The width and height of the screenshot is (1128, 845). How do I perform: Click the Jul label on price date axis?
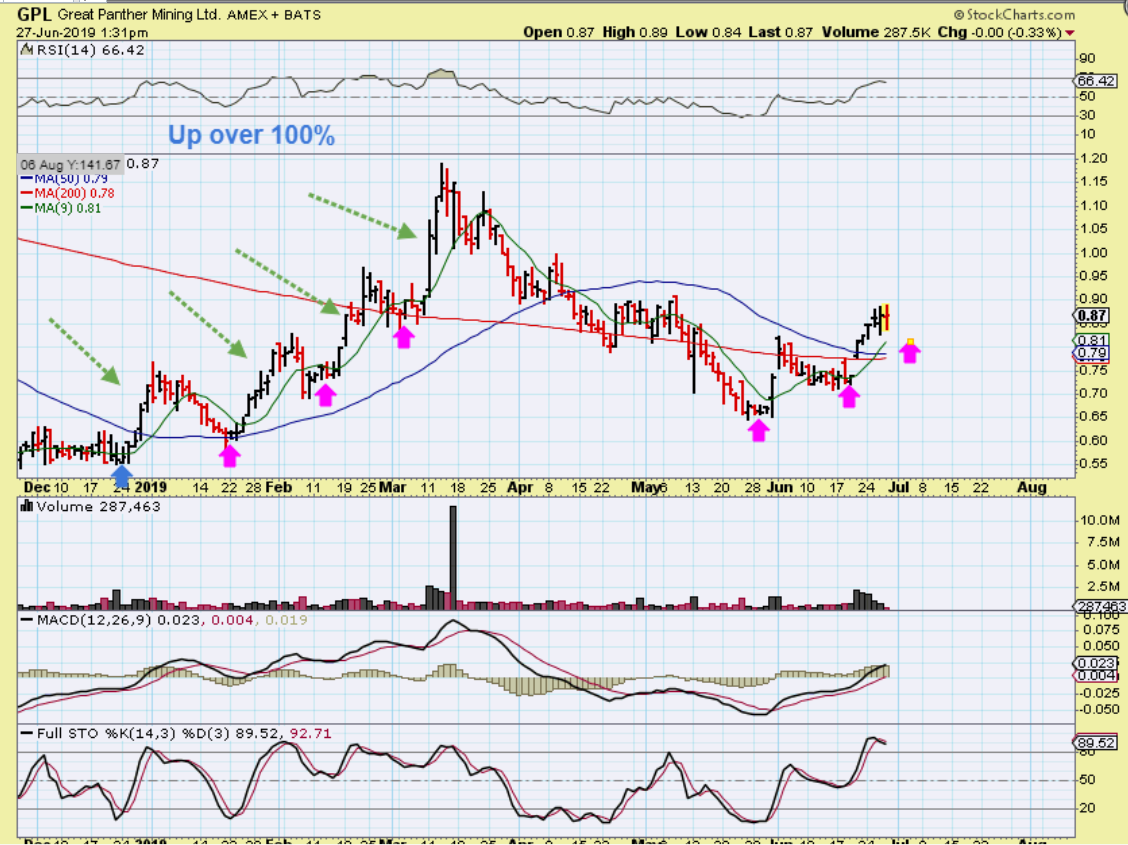click(x=898, y=488)
